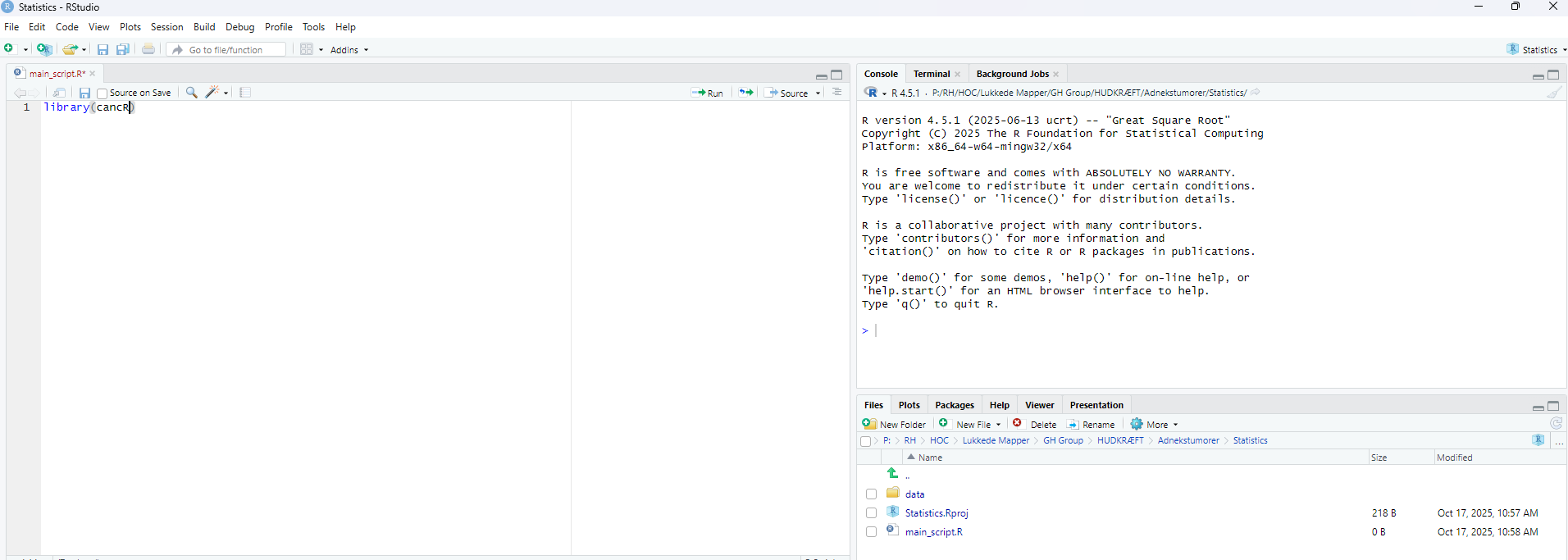1568x560 pixels.
Task: Click the compile report notebook icon
Action: click(x=245, y=93)
